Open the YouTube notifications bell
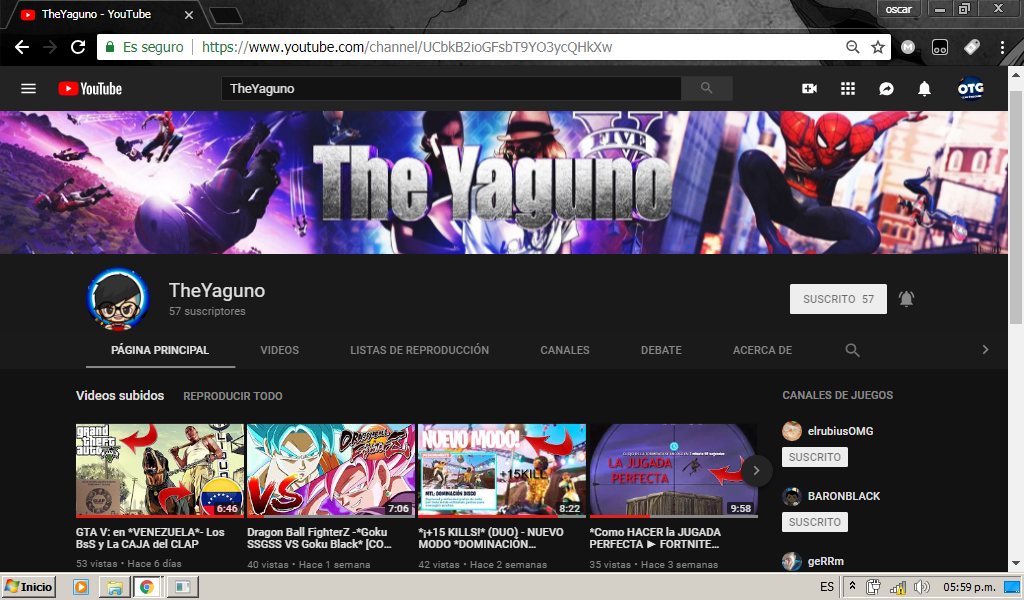The width and height of the screenshot is (1024, 600). pos(923,88)
